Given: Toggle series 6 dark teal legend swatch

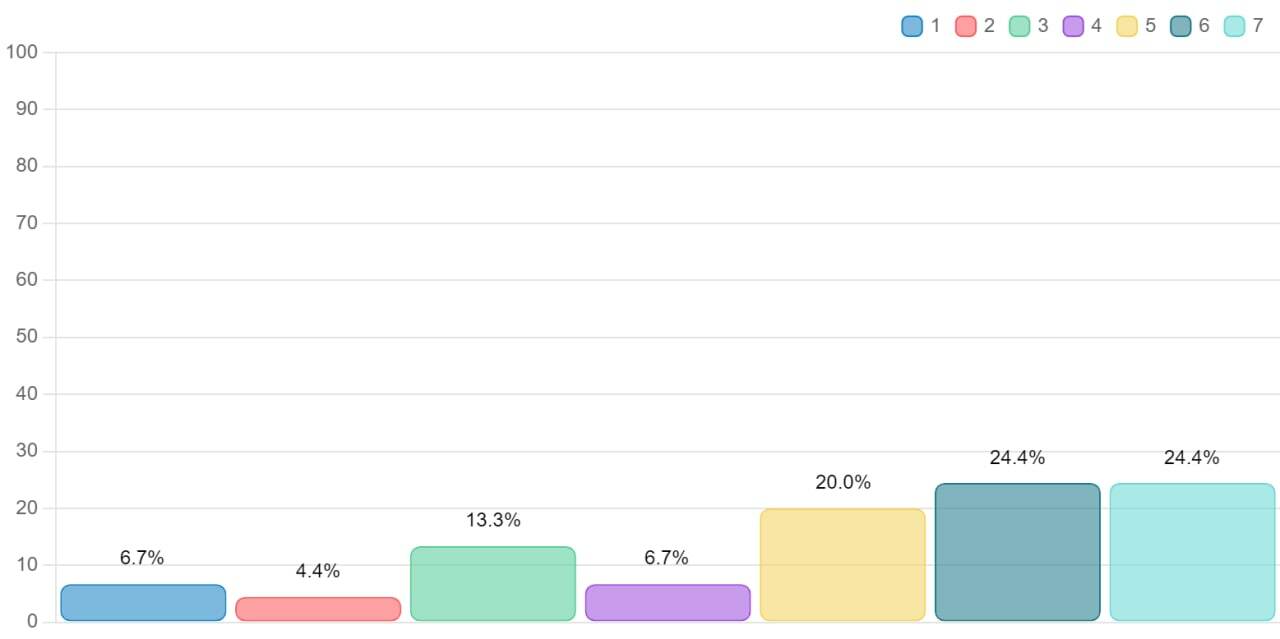Looking at the screenshot, I should 1180,26.
